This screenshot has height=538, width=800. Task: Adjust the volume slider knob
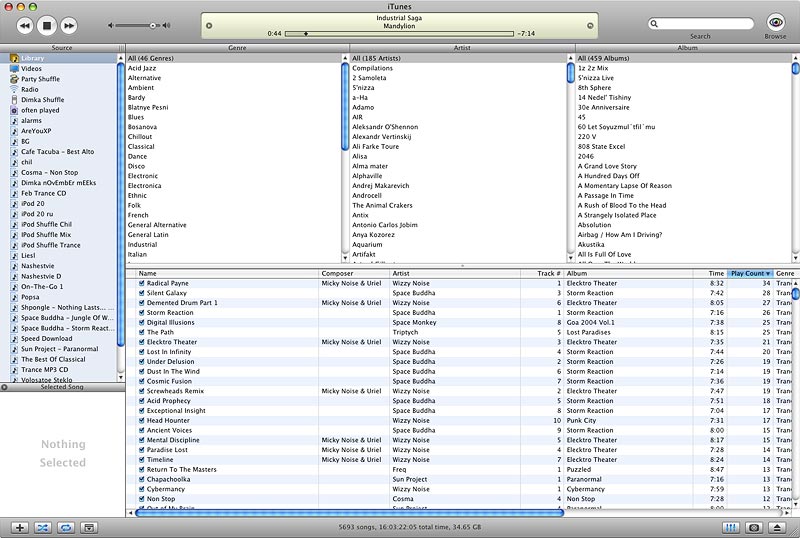[x=153, y=25]
